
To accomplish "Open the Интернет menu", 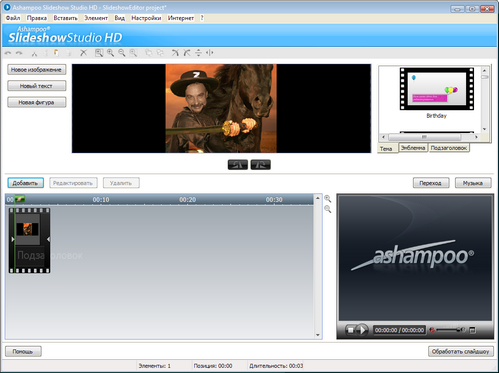I will 181,18.
